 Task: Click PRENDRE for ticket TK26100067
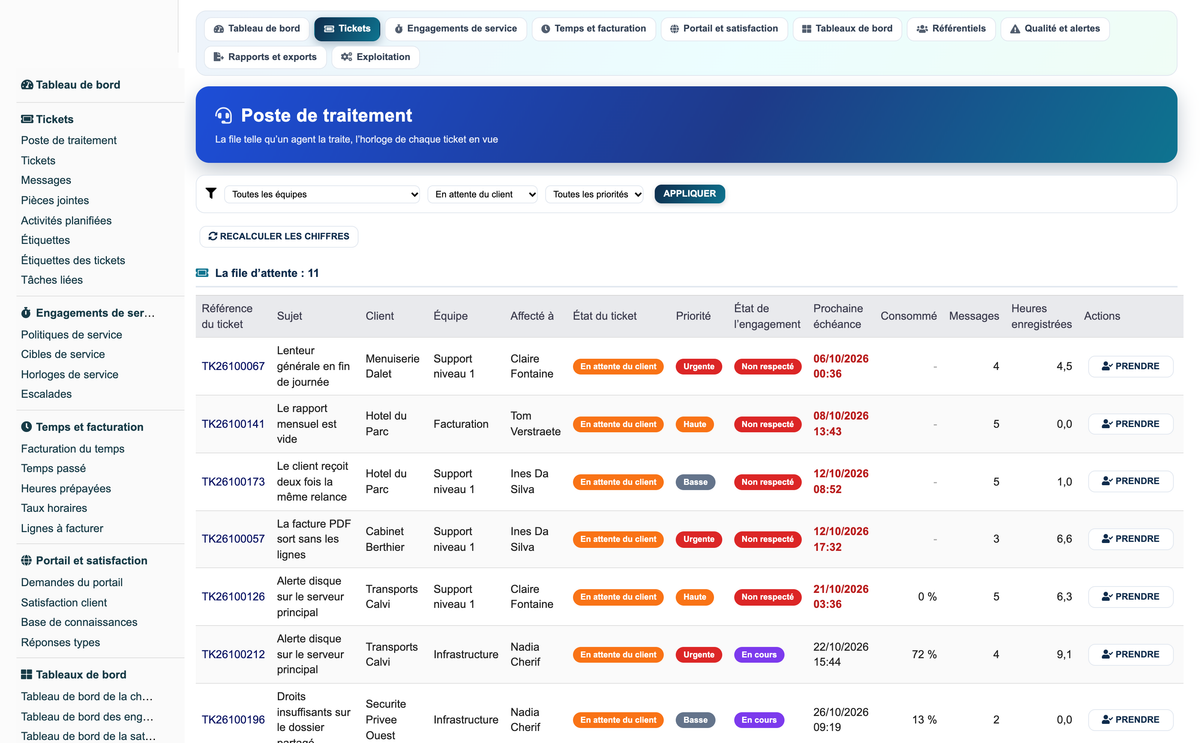point(1131,367)
